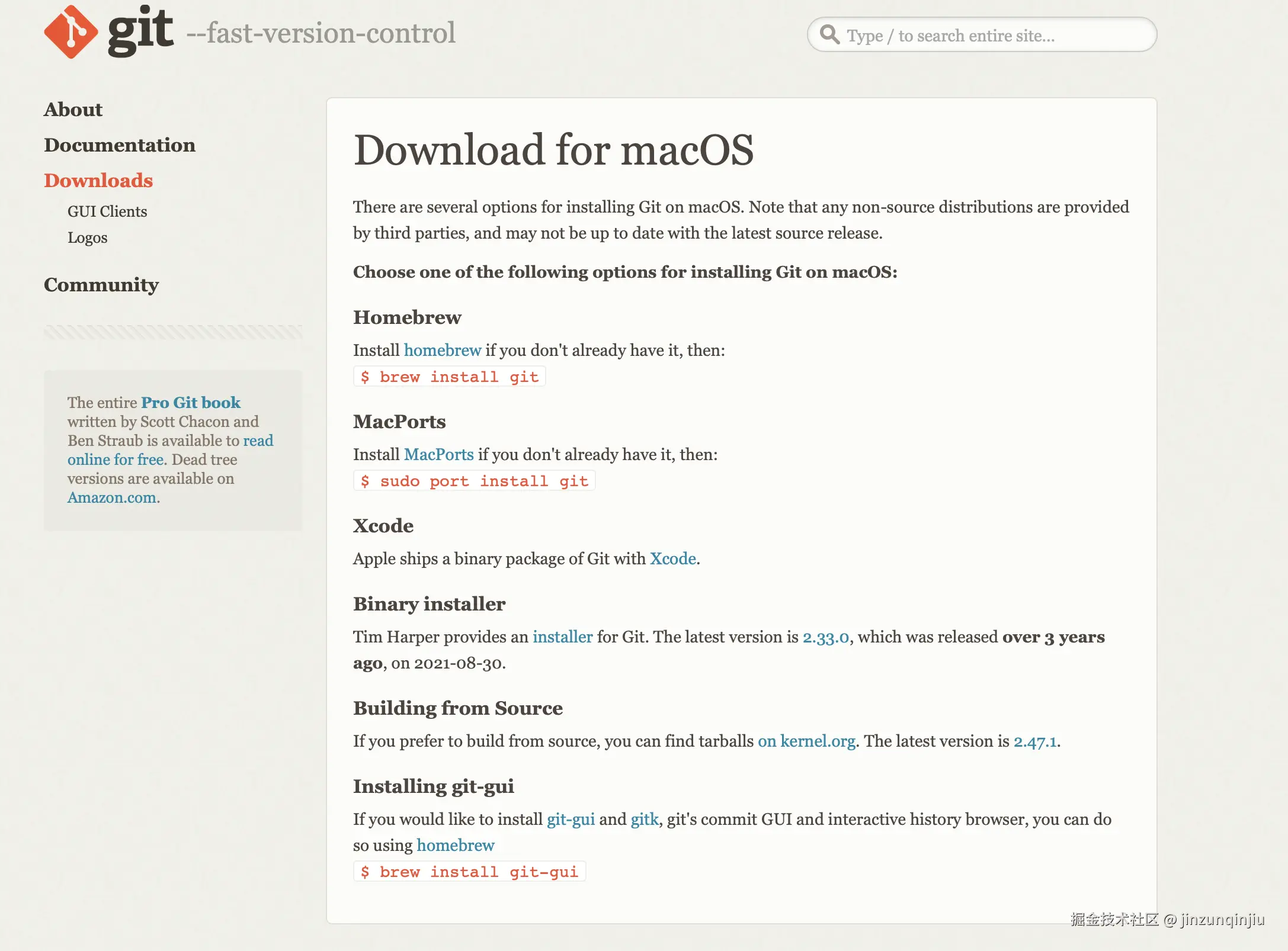The image size is (1288, 951).
Task: Open the Pro Git book link
Action: coord(191,403)
